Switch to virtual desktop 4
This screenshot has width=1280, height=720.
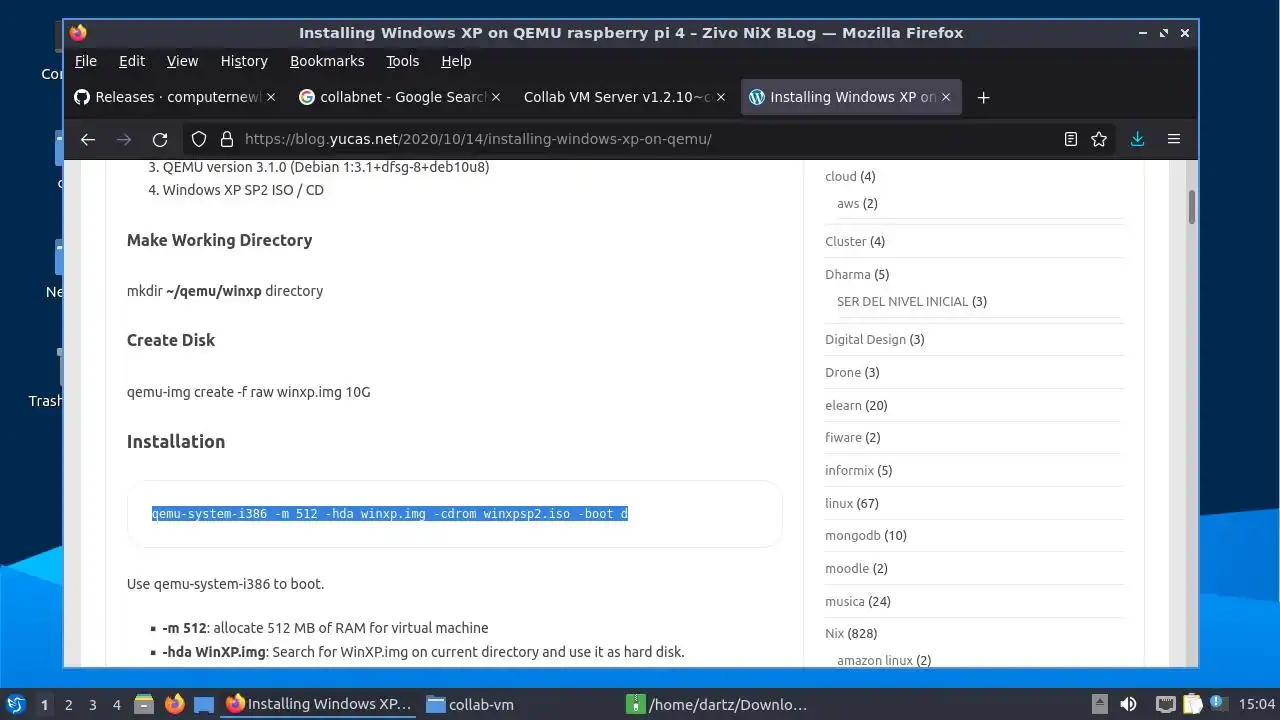coord(116,704)
